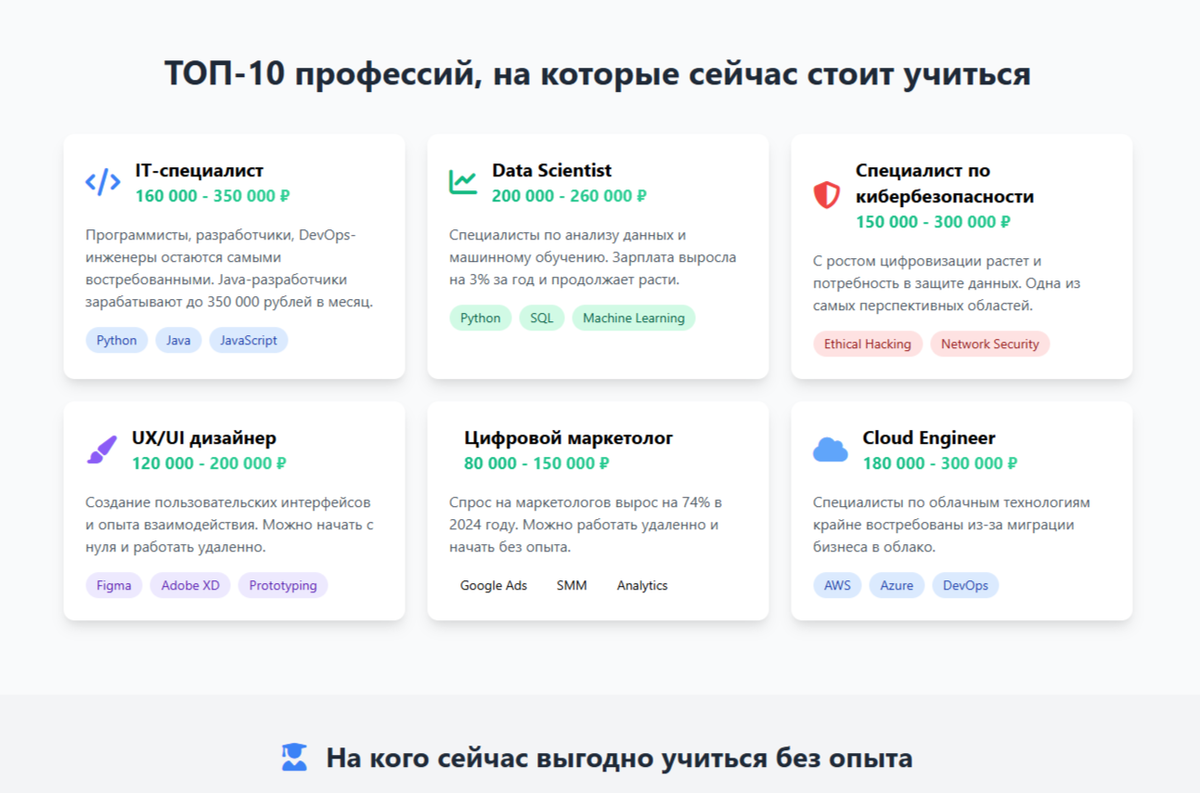Click the Data Scientist card title

[552, 170]
